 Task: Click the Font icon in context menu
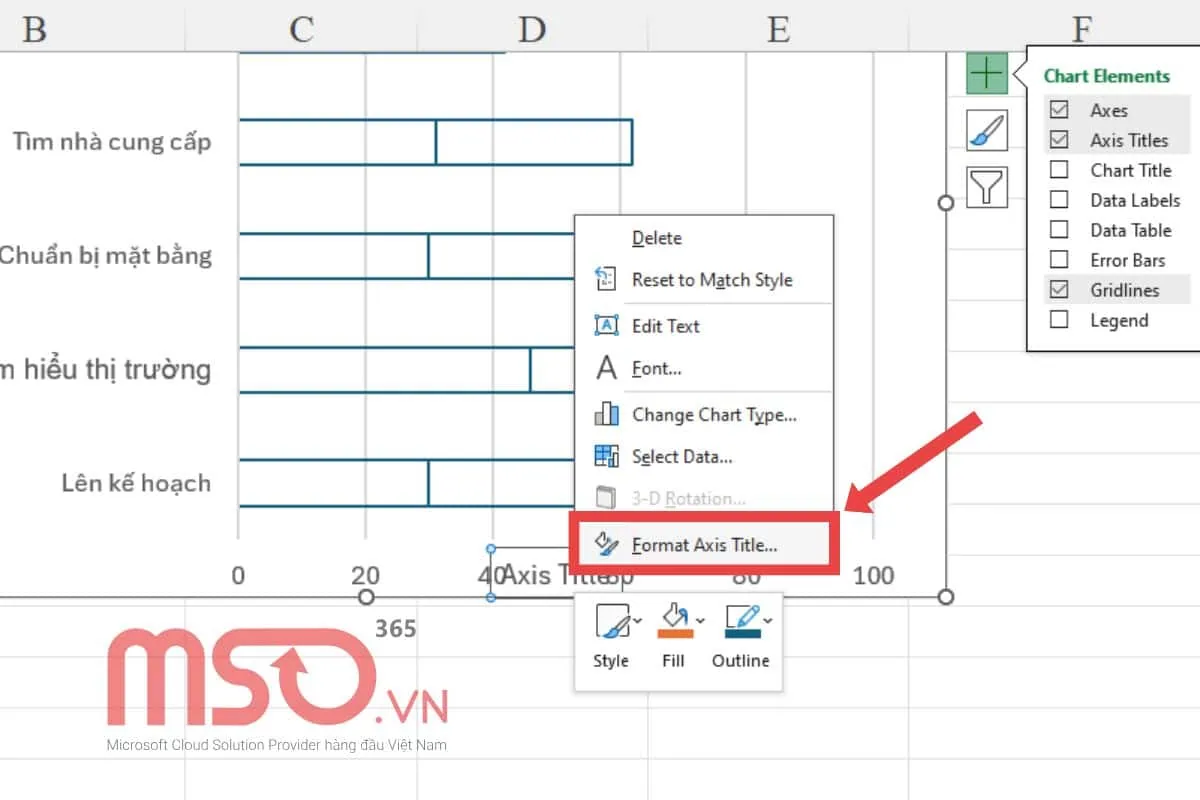[607, 368]
